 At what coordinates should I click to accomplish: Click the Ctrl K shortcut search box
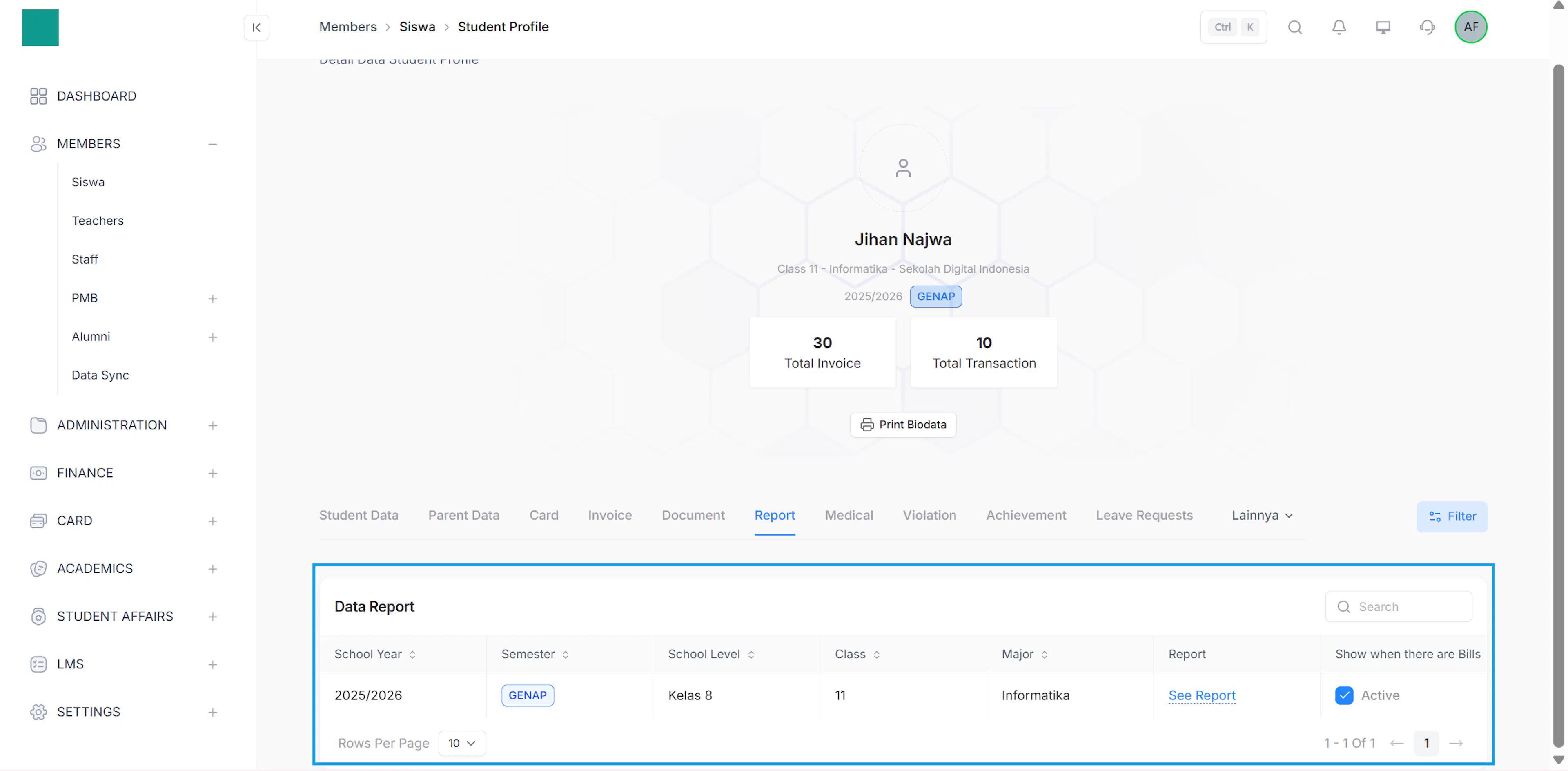click(1233, 27)
